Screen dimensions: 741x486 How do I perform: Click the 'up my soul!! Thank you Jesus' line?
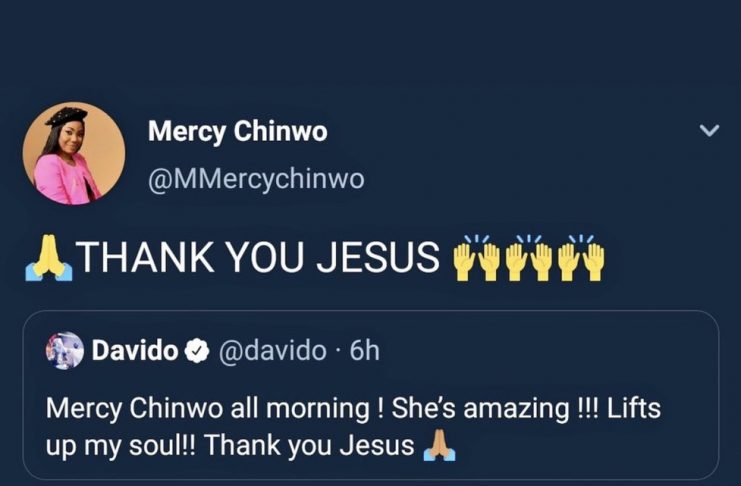pyautogui.click(x=230, y=446)
